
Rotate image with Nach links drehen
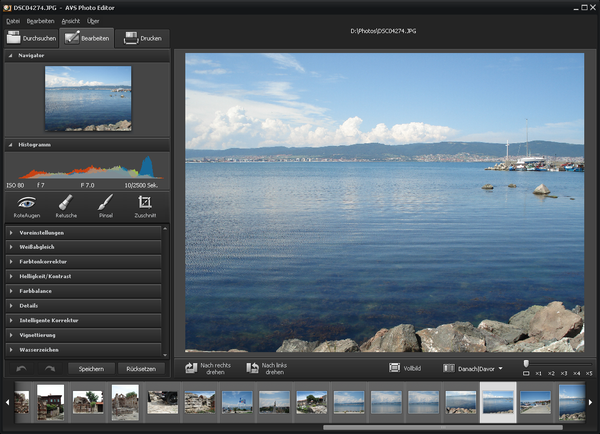[267, 369]
